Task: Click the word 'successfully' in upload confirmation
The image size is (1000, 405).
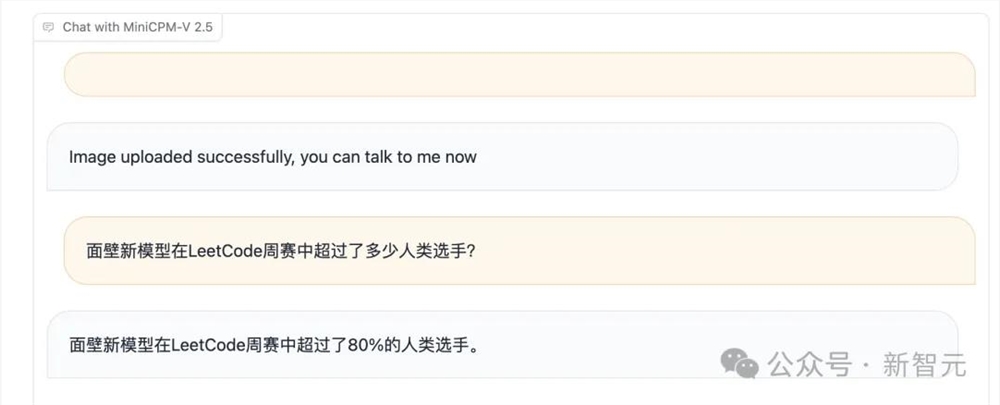Action: coord(246,157)
